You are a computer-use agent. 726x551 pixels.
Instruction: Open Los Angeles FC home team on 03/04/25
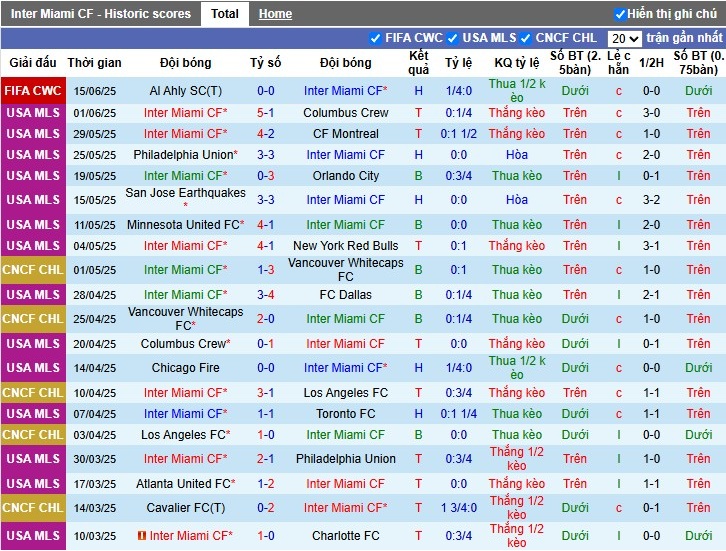[185, 435]
